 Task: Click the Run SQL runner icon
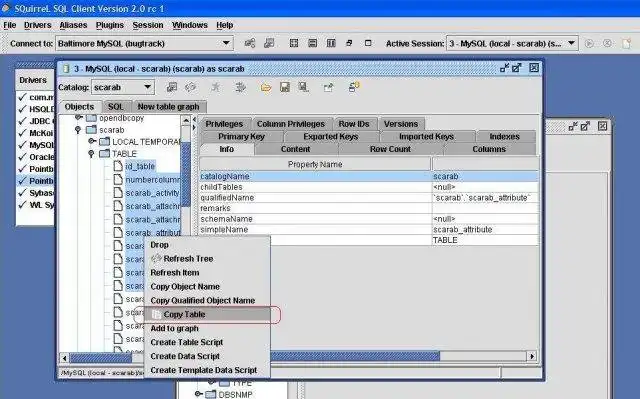[216, 87]
